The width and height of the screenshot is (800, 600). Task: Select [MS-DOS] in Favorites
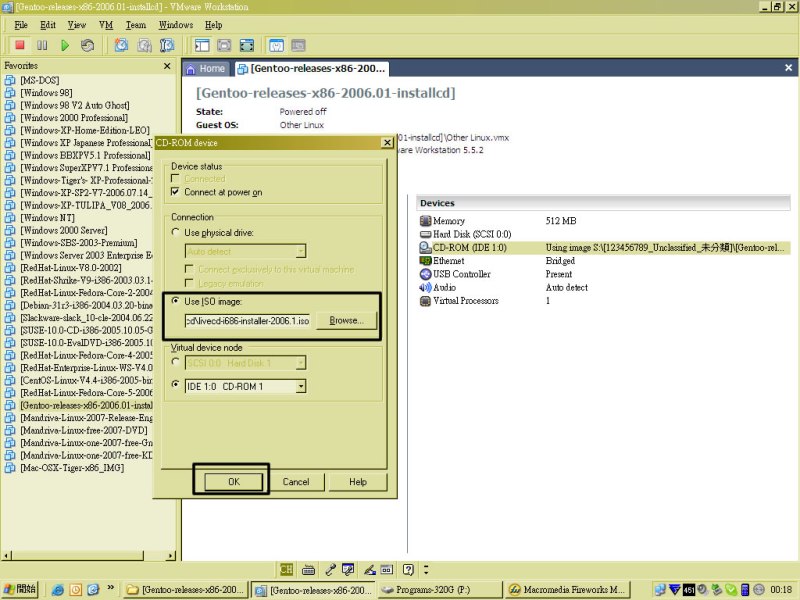click(39, 80)
